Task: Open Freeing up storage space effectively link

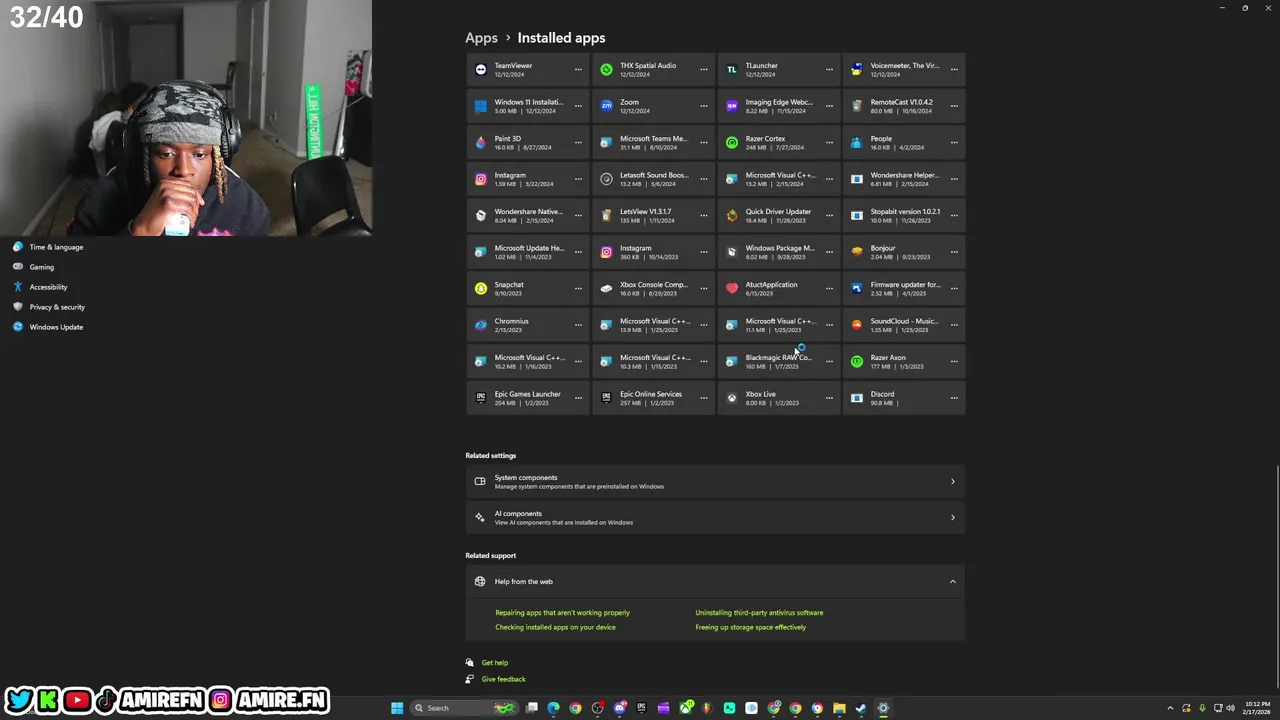Action: tap(750, 627)
